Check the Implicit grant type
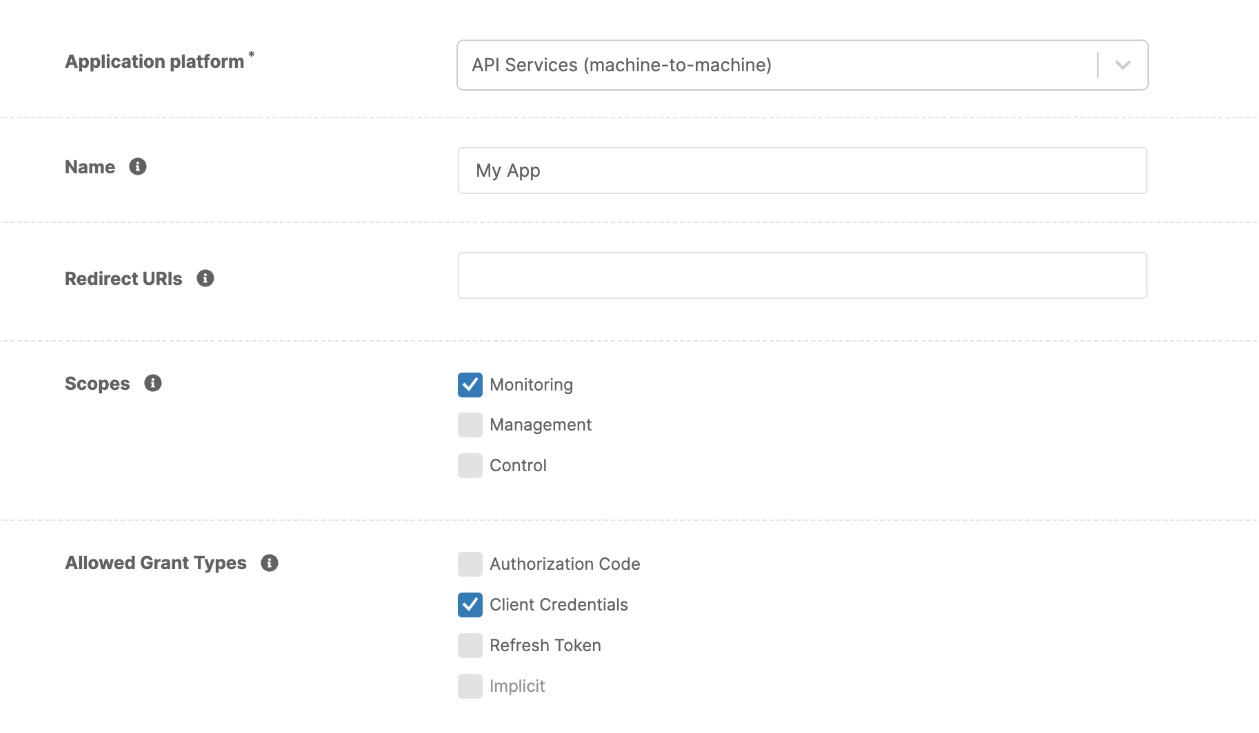Image resolution: width=1259 pixels, height=733 pixels. click(470, 685)
